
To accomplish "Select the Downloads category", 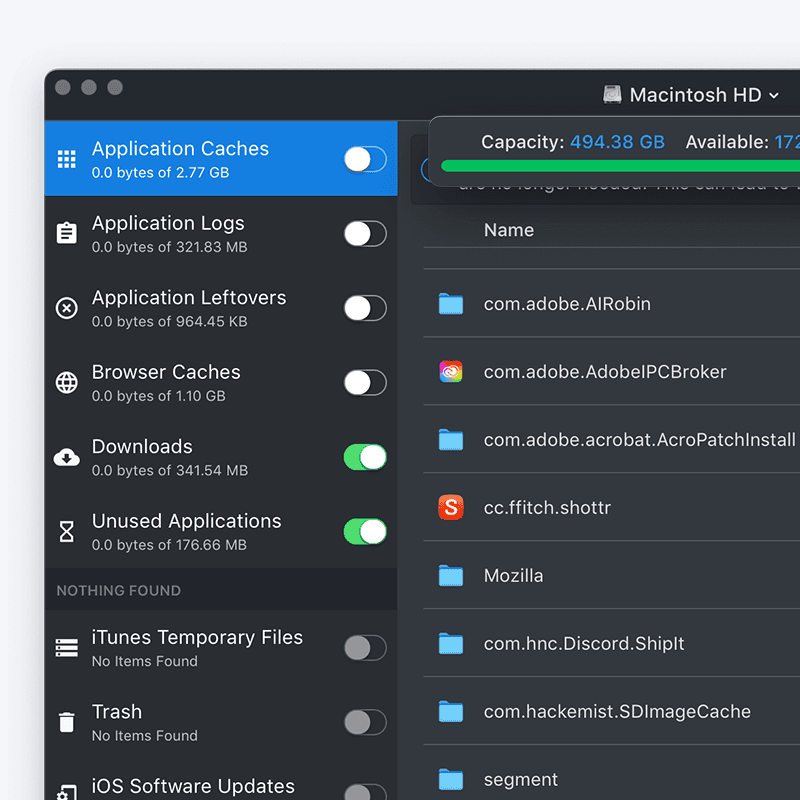I will coord(221,457).
